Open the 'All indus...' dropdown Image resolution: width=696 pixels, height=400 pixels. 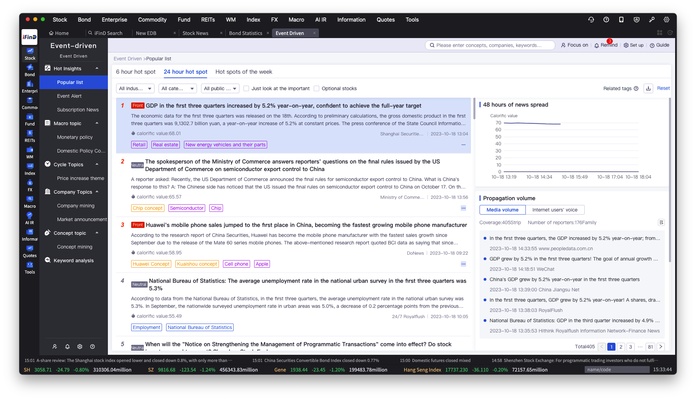pos(135,88)
